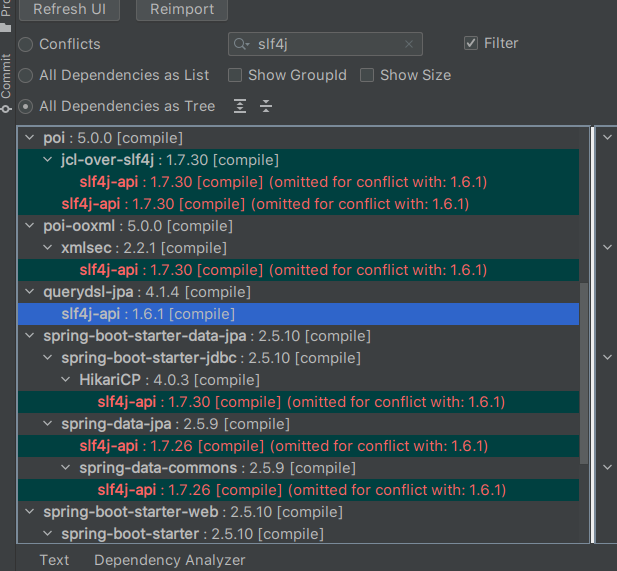Select the HikariCP 4.0.3 row
The width and height of the screenshot is (617, 571).
(298, 380)
